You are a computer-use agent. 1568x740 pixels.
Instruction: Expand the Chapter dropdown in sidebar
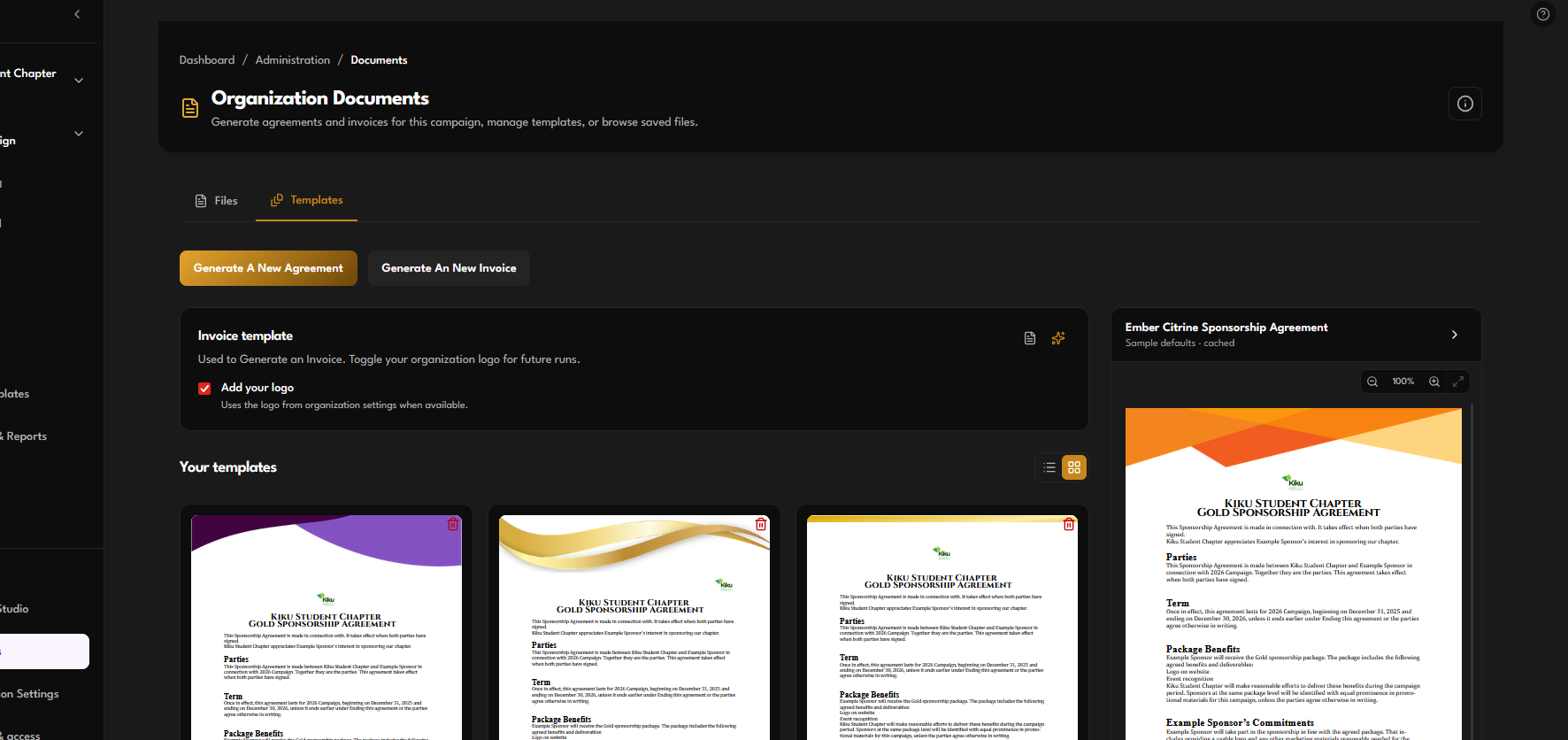[79, 81]
